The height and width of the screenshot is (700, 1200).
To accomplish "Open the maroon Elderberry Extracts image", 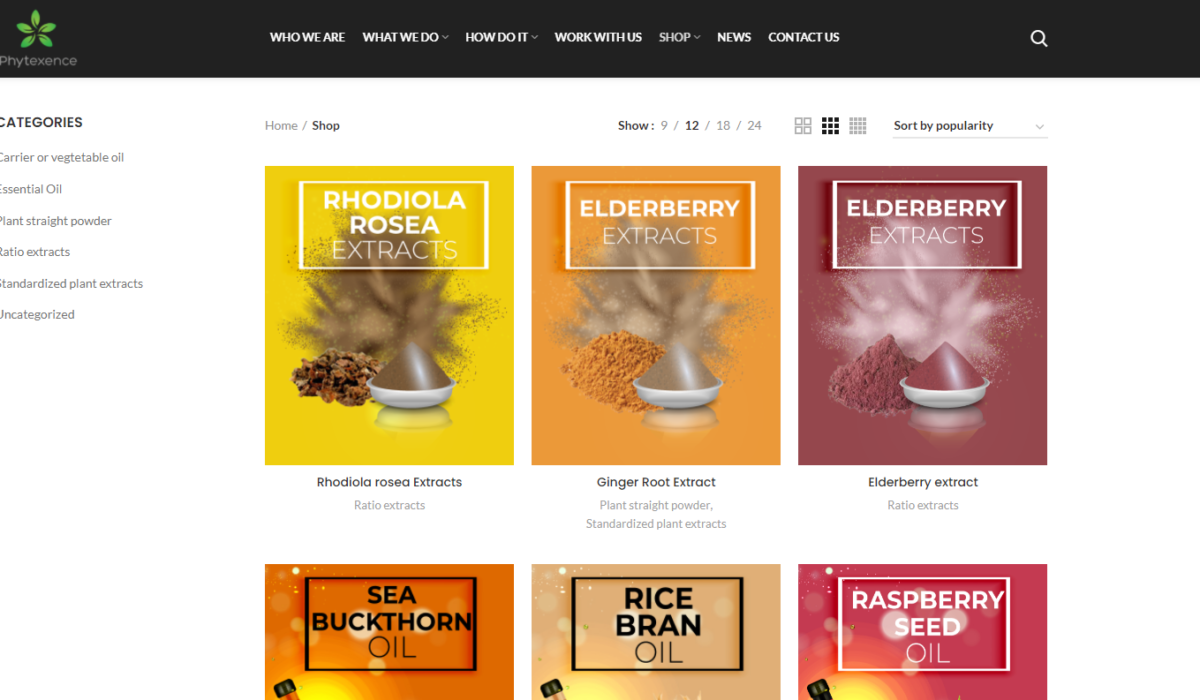I will click(923, 315).
